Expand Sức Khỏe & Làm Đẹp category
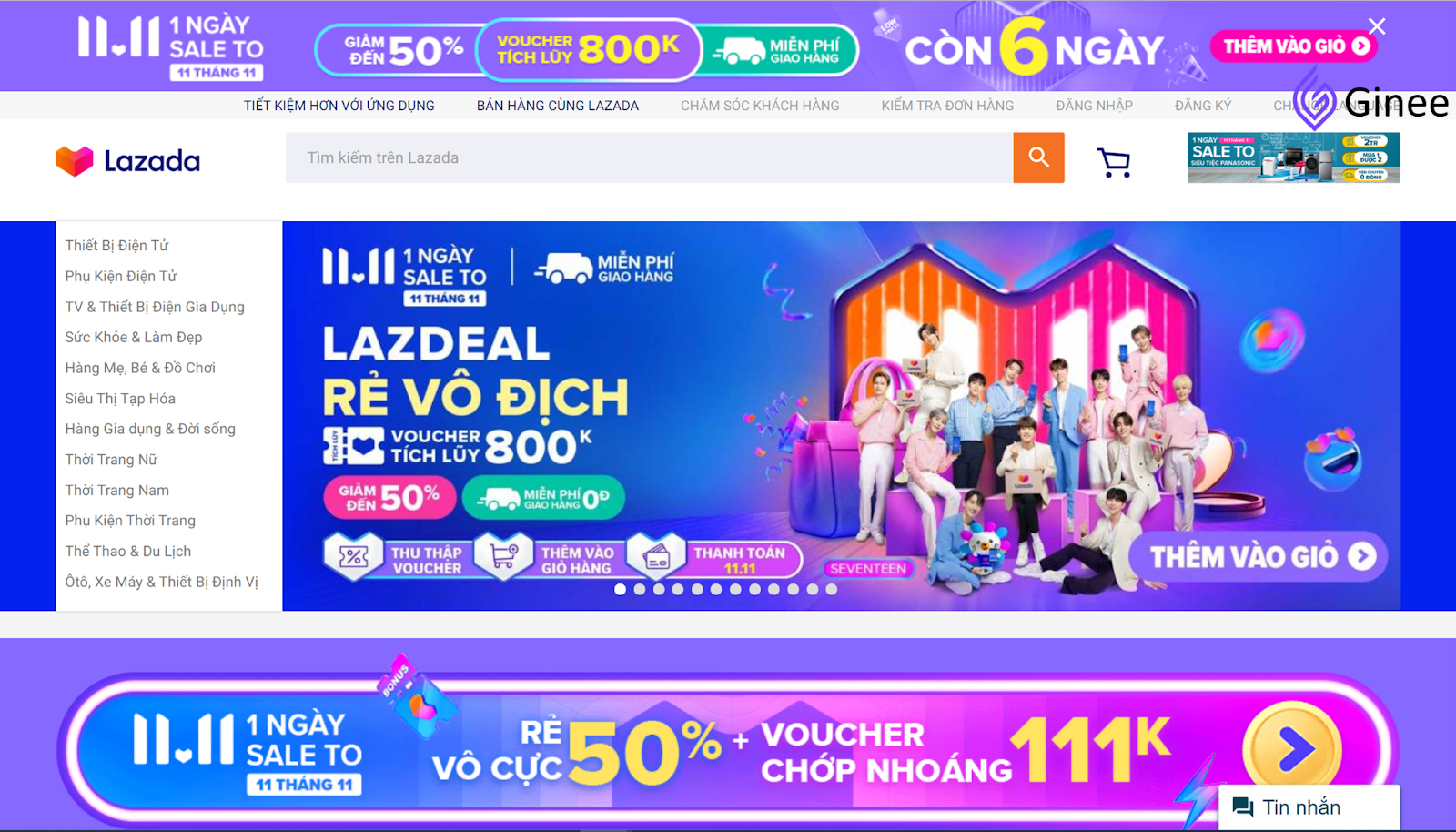The height and width of the screenshot is (832, 1456). (134, 338)
